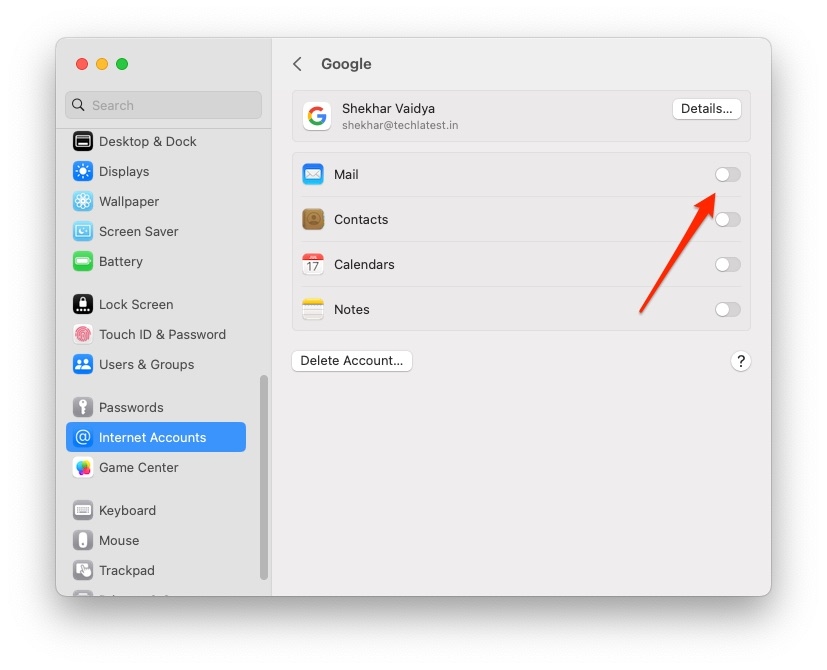Select Internet Accounts label

coord(152,437)
